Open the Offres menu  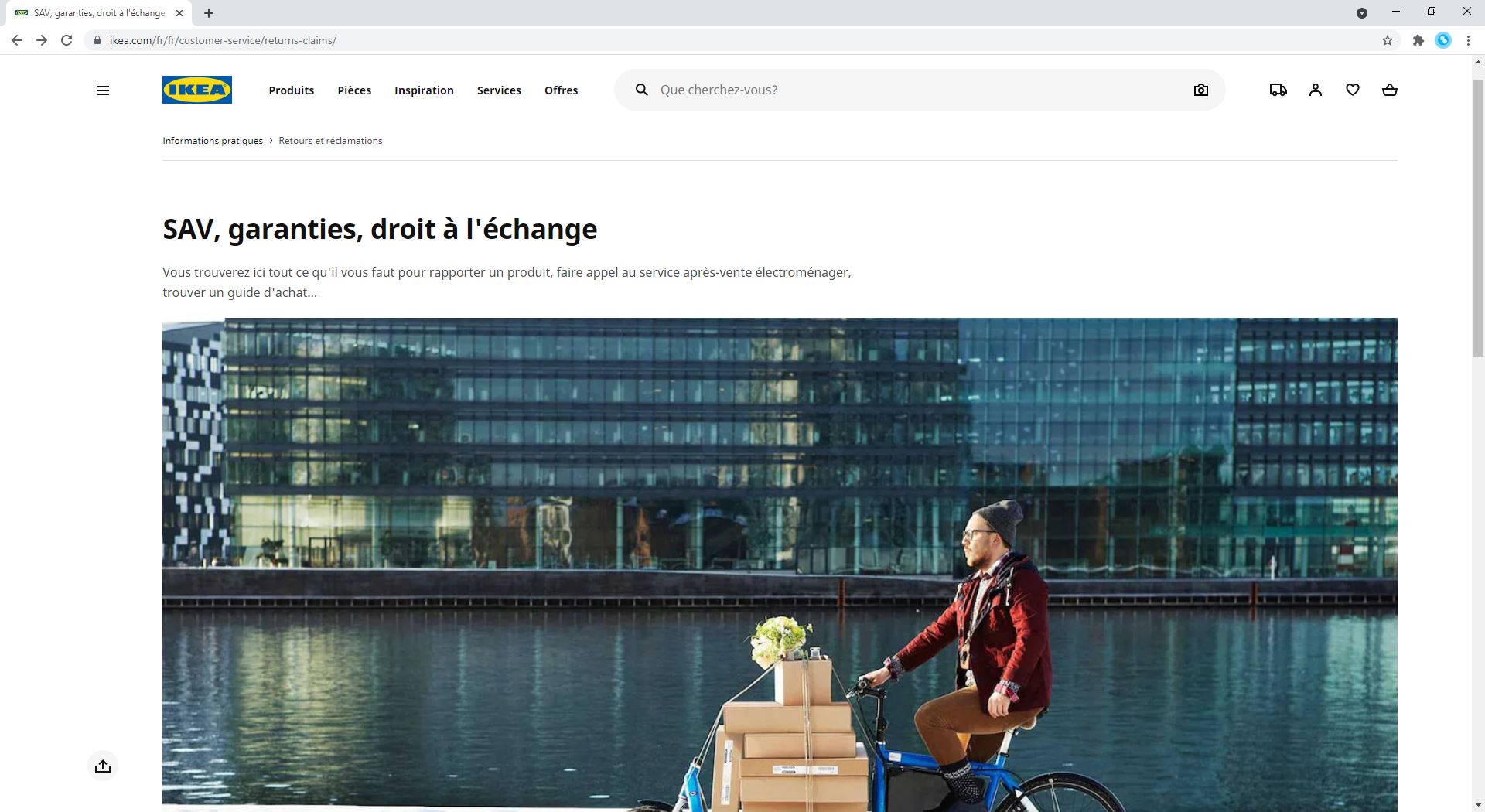coord(562,90)
